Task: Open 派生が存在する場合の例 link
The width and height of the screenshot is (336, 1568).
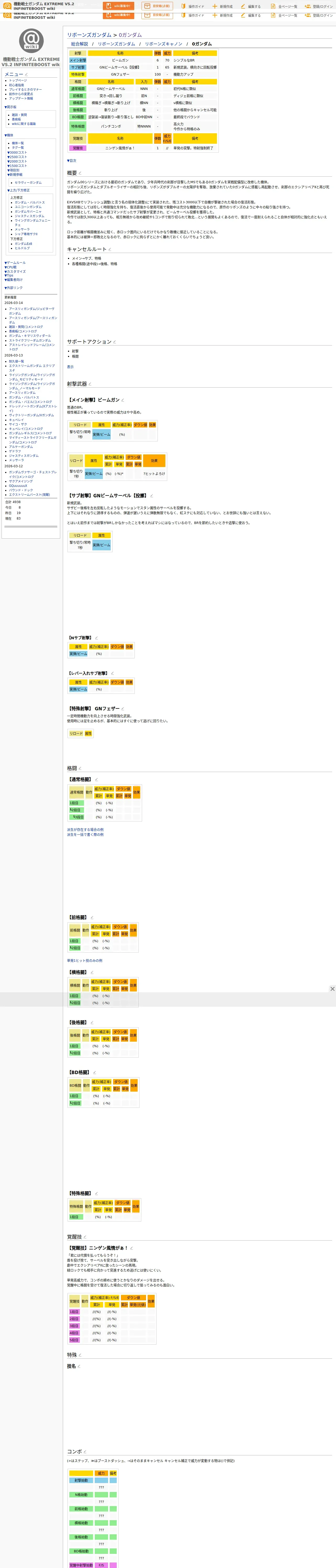Action: [85, 830]
